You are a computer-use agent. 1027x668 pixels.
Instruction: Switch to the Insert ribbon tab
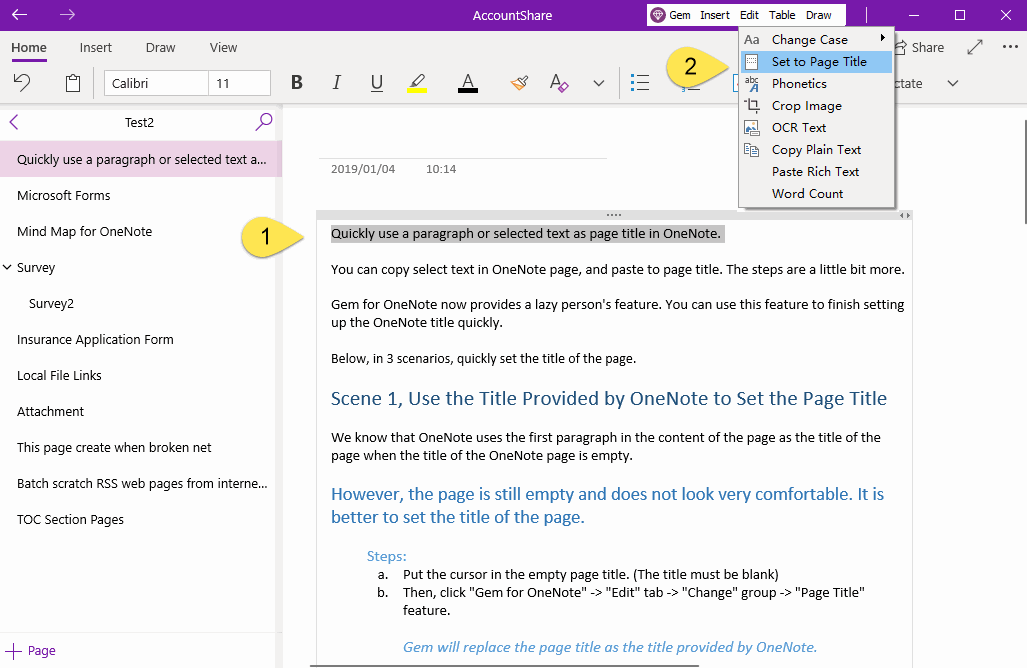(x=96, y=47)
